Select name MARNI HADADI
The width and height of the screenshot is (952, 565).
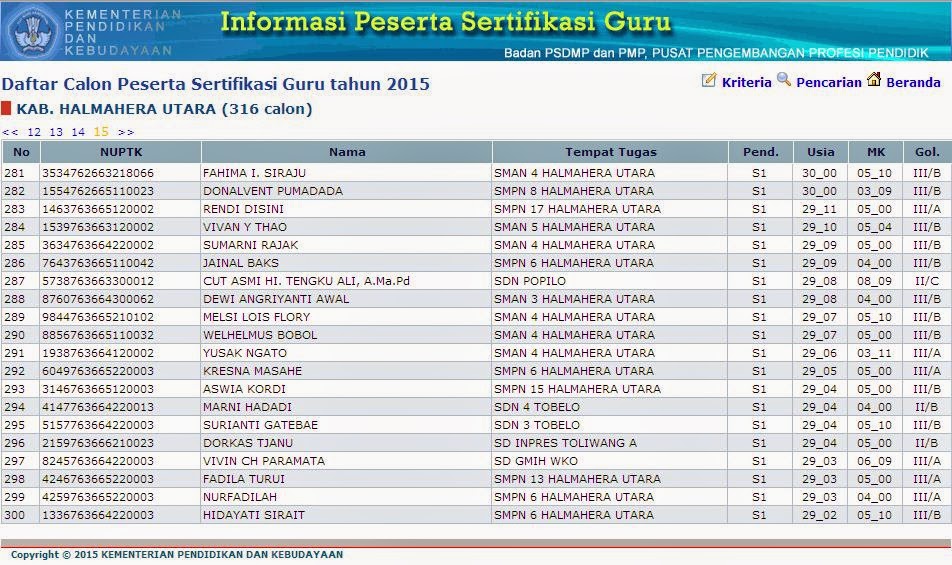tap(247, 407)
